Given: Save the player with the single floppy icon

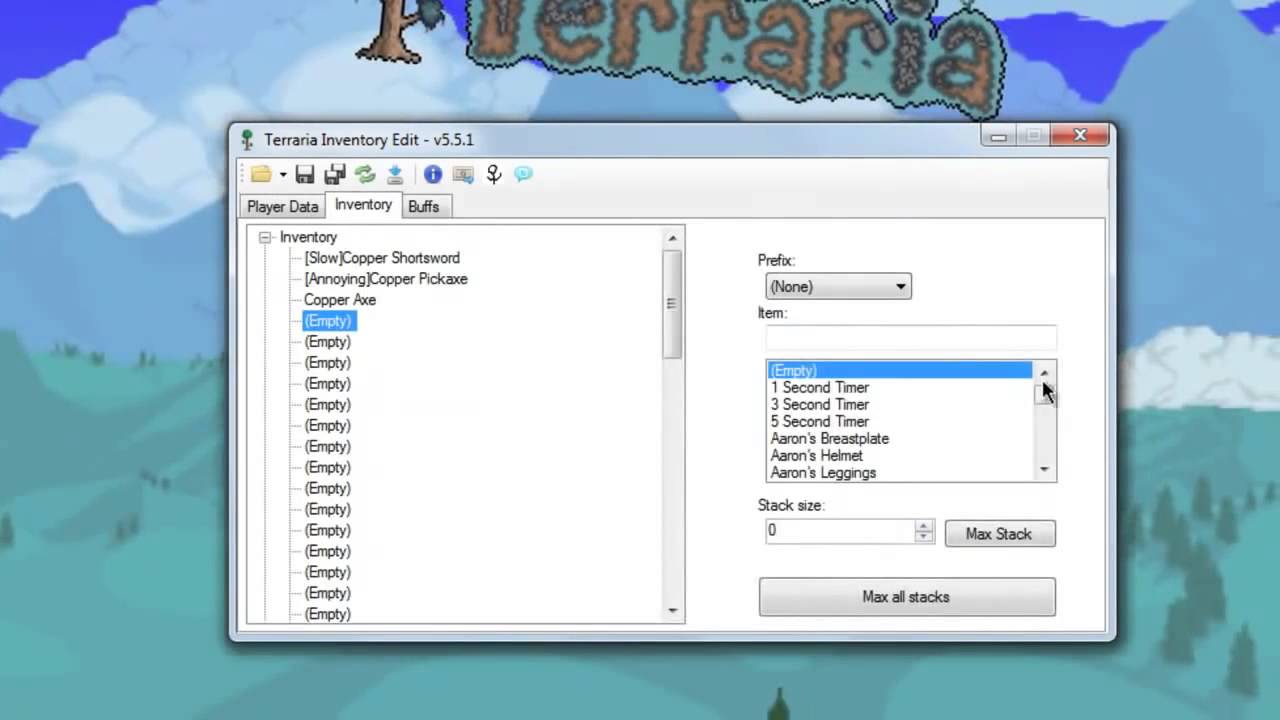Looking at the screenshot, I should [x=305, y=175].
